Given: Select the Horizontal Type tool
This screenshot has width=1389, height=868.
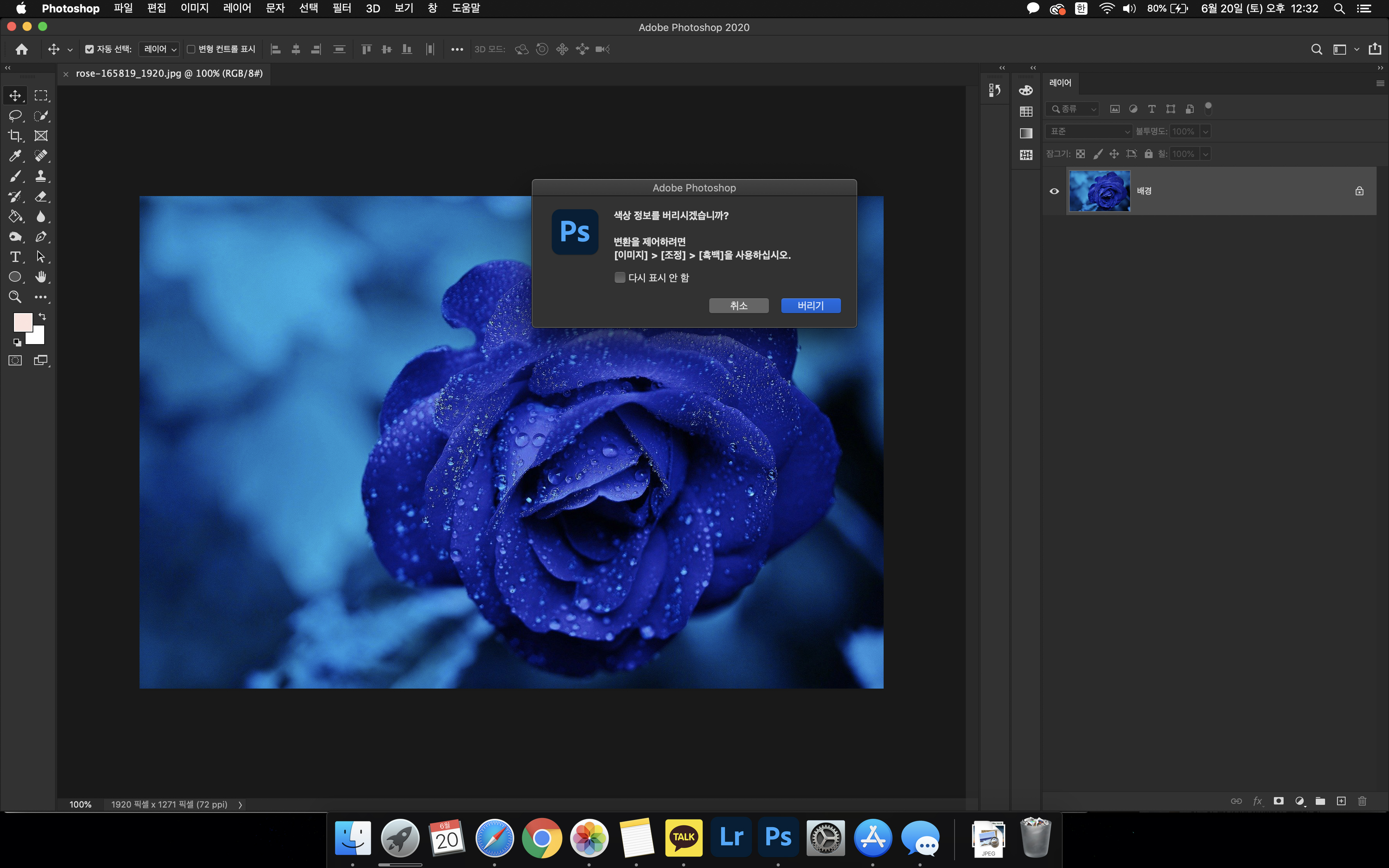Looking at the screenshot, I should click(15, 257).
